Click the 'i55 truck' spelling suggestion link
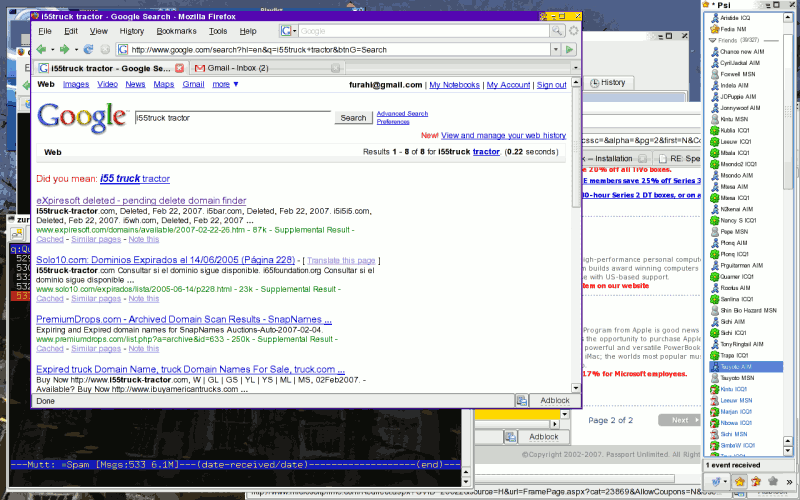This screenshot has width=800, height=500. click(x=119, y=179)
